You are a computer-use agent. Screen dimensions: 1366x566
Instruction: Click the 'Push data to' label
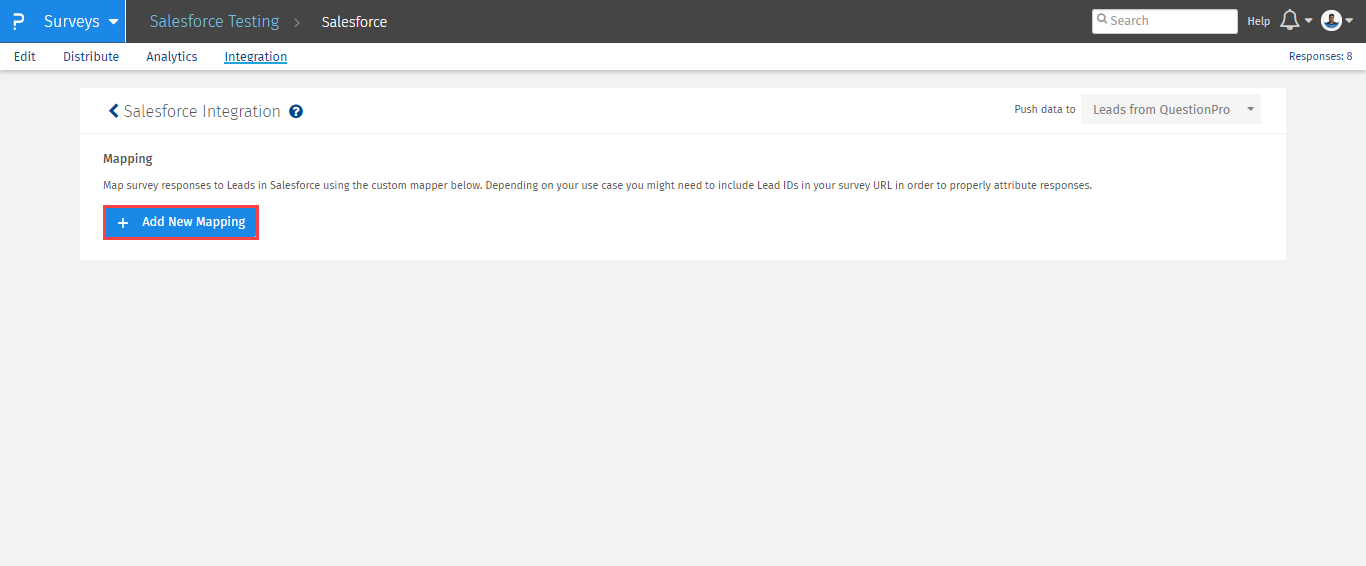pyautogui.click(x=1045, y=110)
